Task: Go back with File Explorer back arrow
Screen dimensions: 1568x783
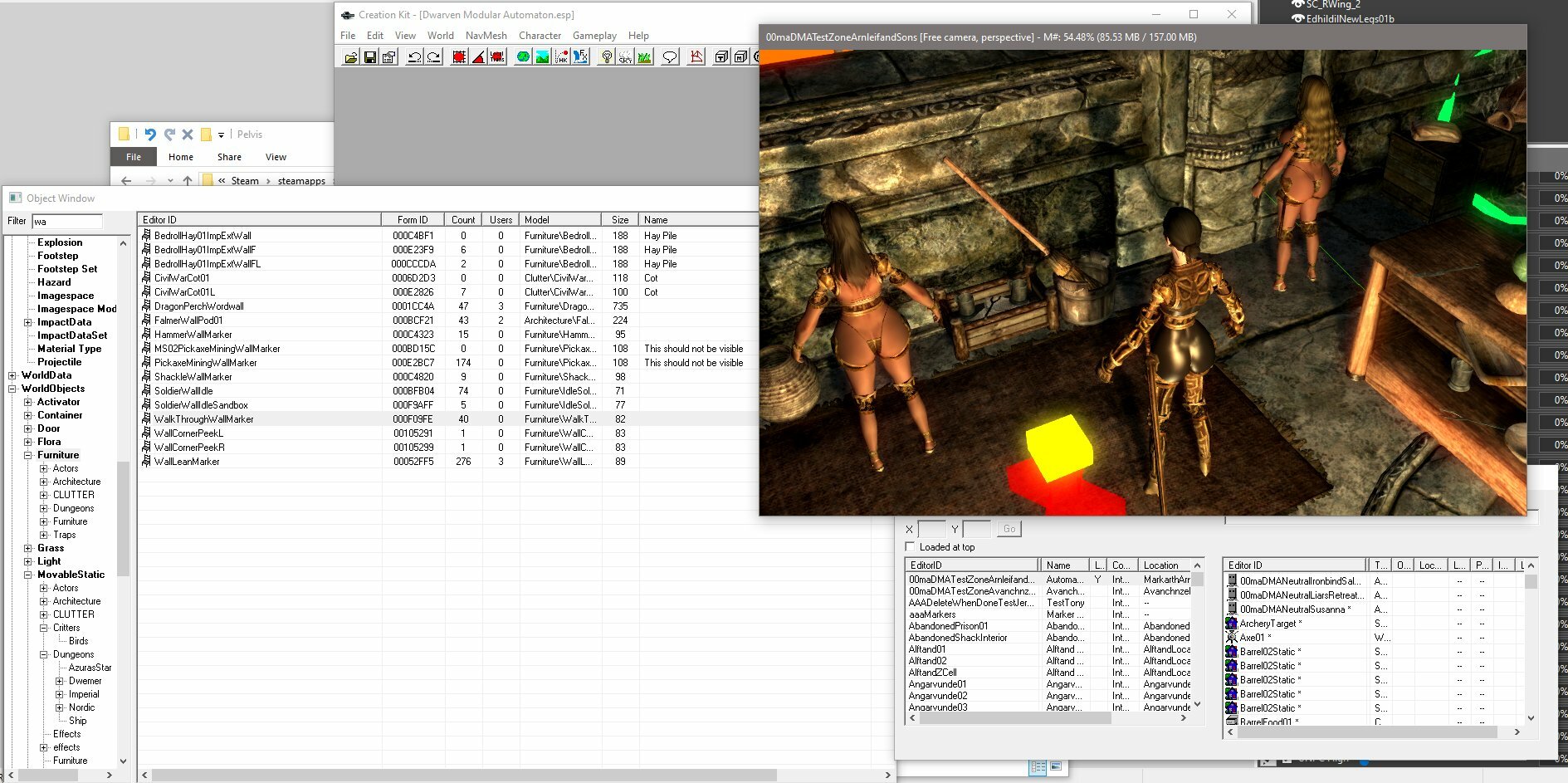Action: [126, 180]
